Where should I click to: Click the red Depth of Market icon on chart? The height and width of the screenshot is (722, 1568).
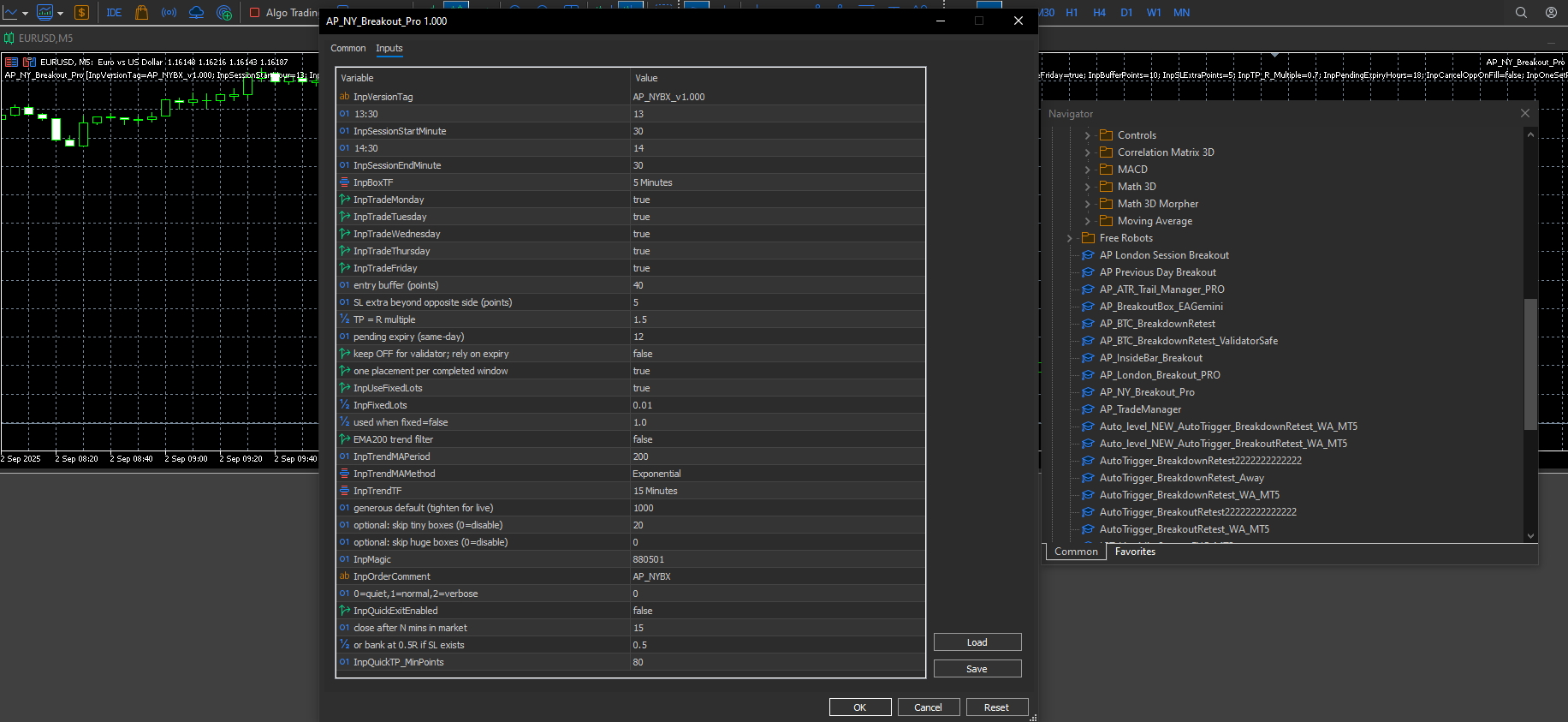pyautogui.click(x=12, y=62)
